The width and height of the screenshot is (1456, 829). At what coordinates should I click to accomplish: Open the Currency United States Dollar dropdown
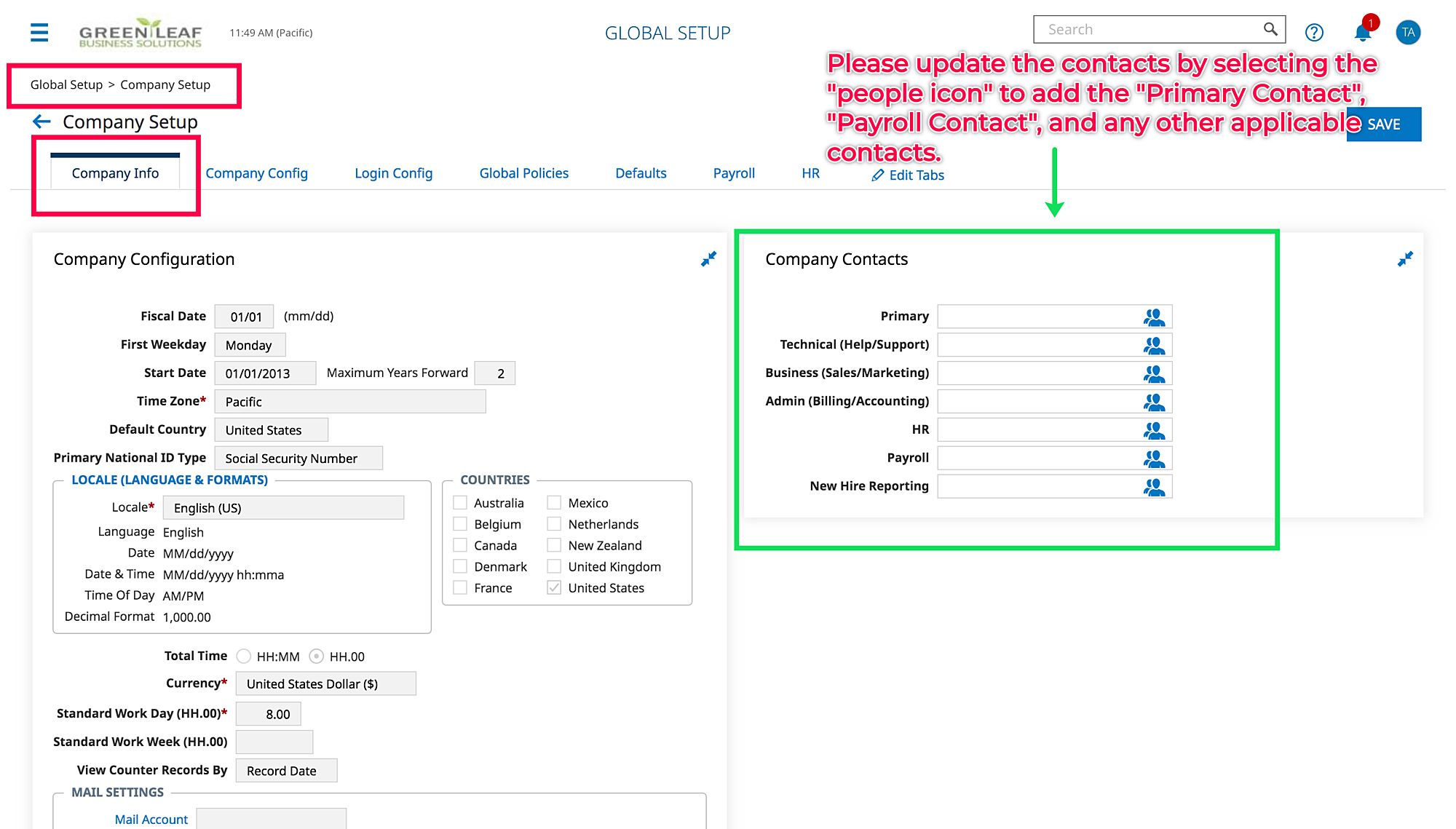tap(325, 684)
